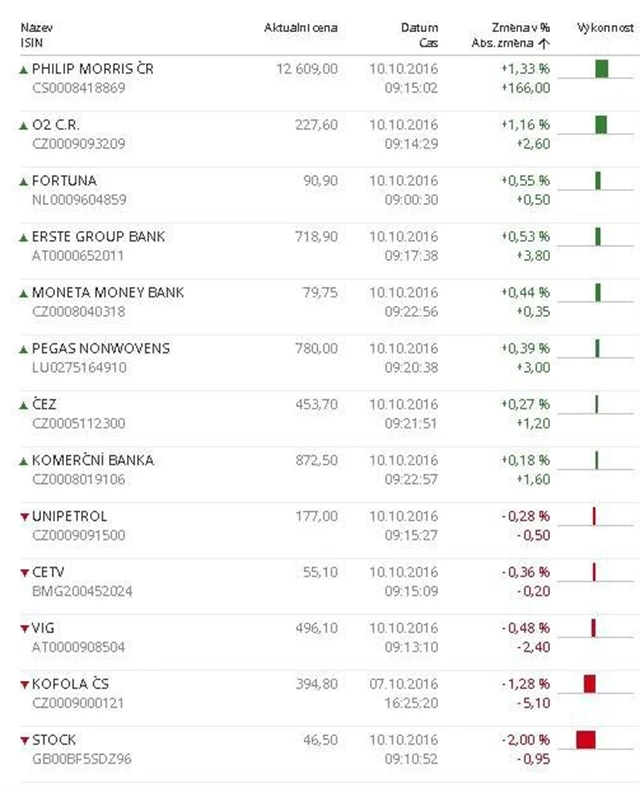Viewport: 640px width, 788px height.
Task: Click the red down arrow beside CETV
Action: coord(24,573)
